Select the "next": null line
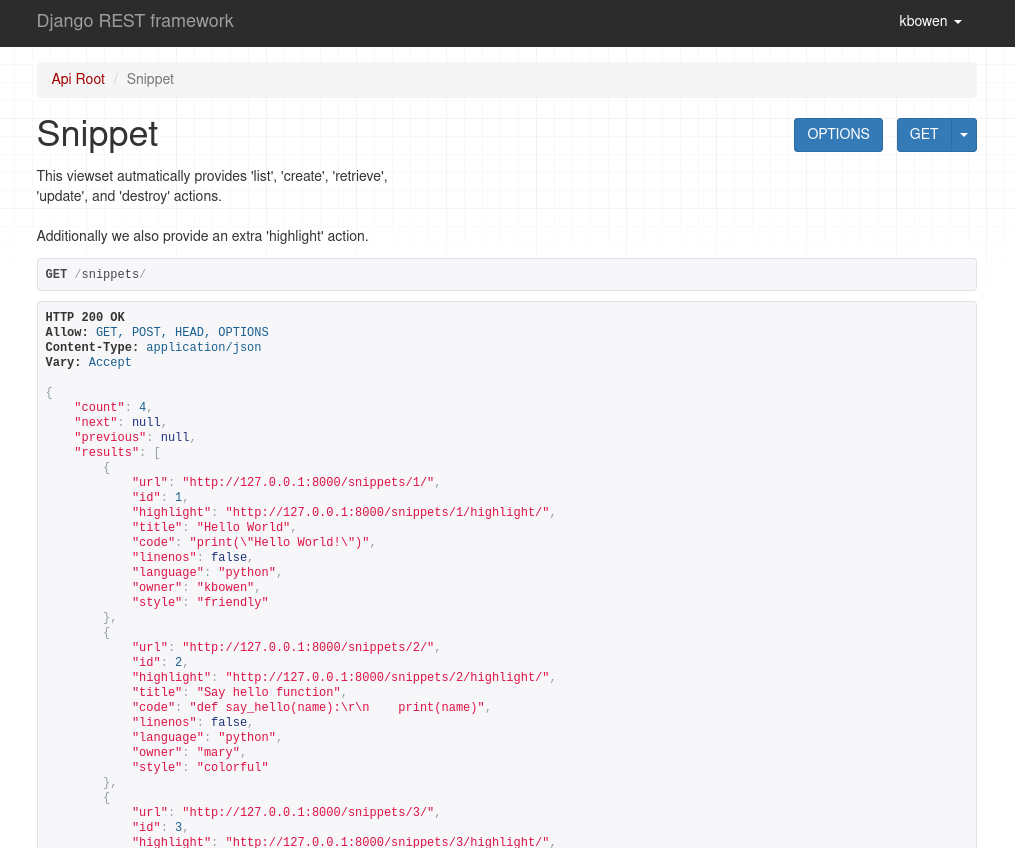This screenshot has width=1015, height=848. tap(120, 422)
